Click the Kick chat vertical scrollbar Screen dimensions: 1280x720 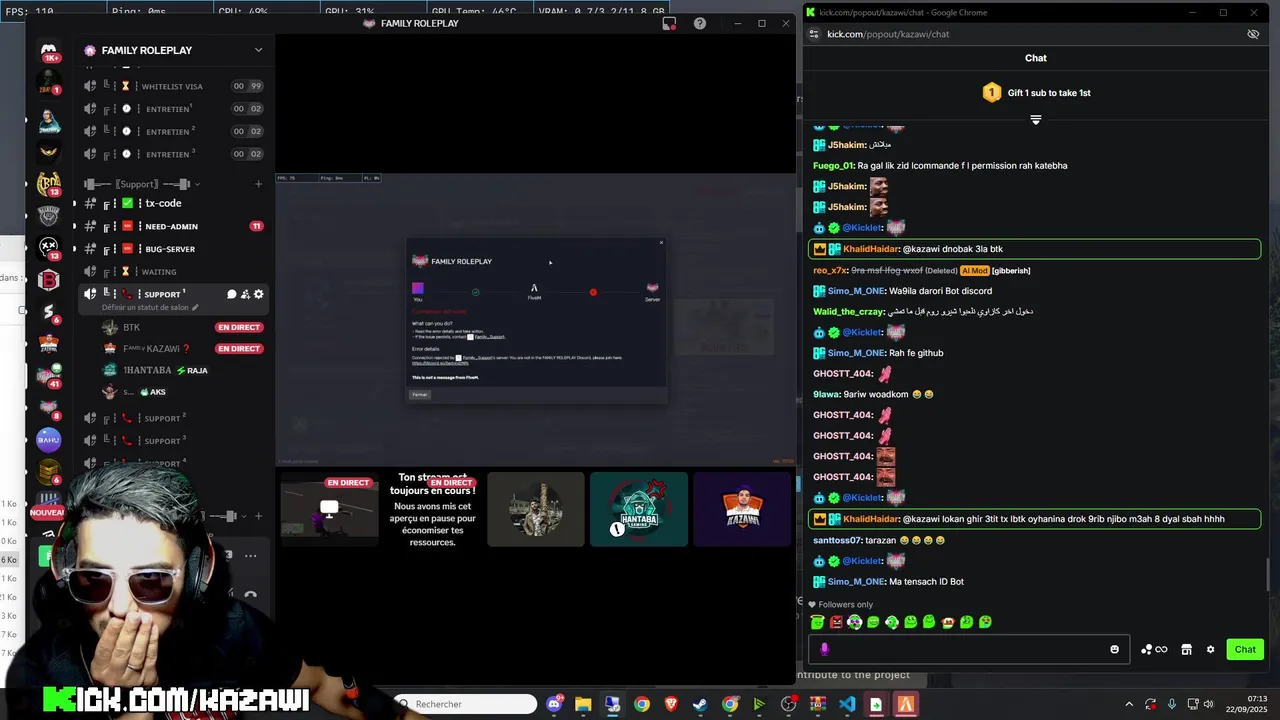[1269, 575]
